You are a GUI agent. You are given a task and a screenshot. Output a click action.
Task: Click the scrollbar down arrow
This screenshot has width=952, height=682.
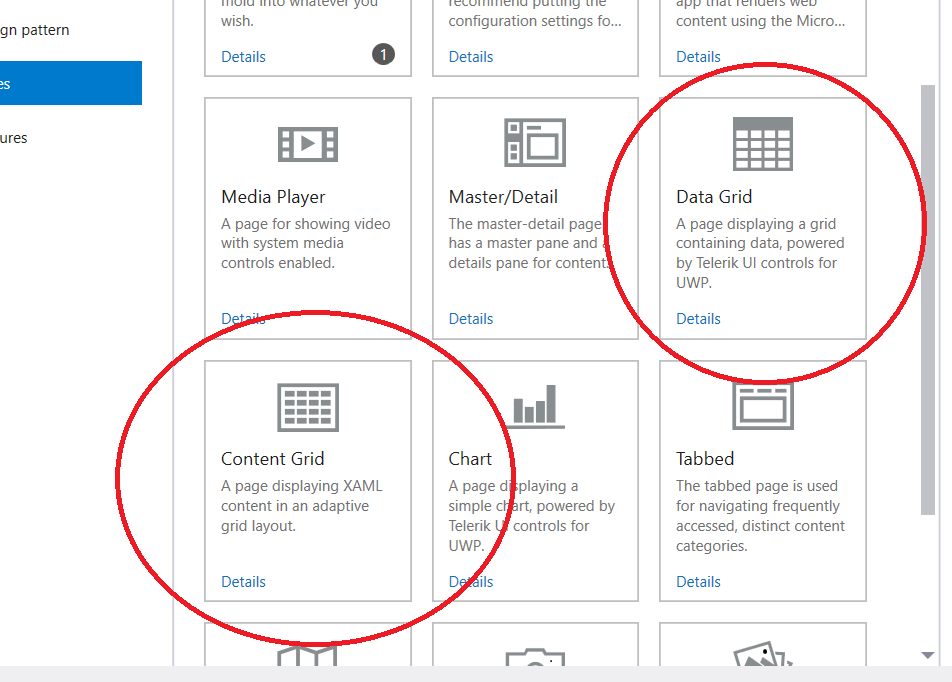[x=927, y=655]
